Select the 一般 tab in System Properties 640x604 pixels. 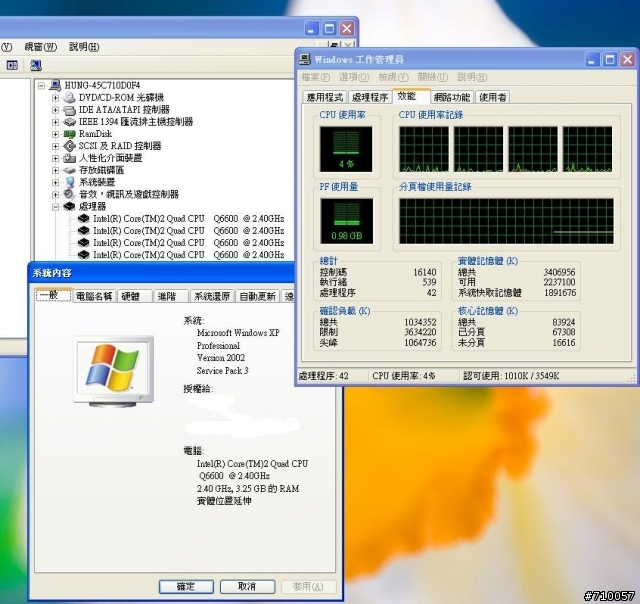pyautogui.click(x=53, y=295)
